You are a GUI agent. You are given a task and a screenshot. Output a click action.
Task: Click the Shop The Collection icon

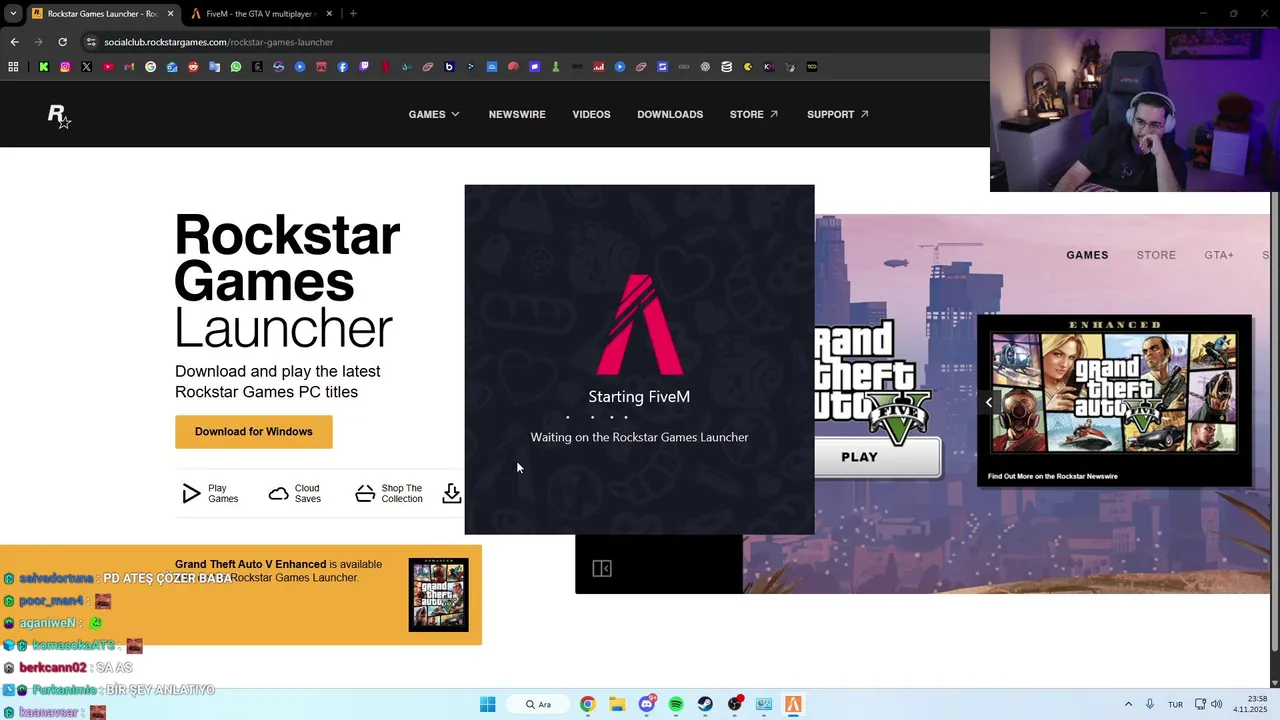point(365,493)
